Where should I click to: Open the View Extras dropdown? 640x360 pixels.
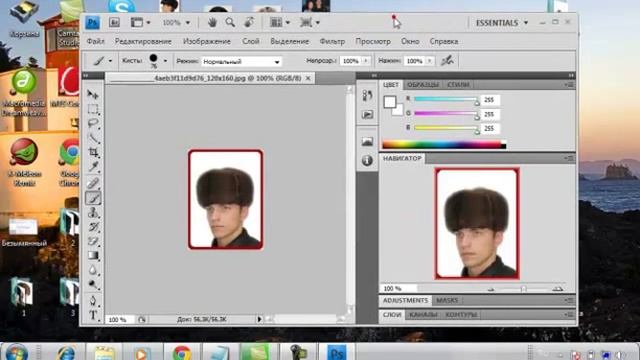pyautogui.click(x=140, y=22)
